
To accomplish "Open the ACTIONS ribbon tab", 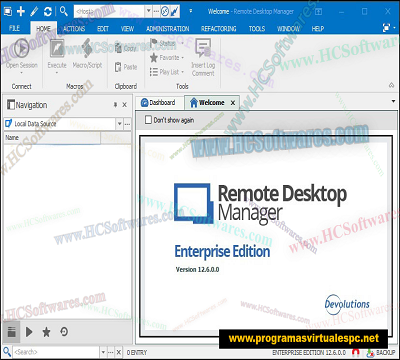I will click(x=74, y=28).
